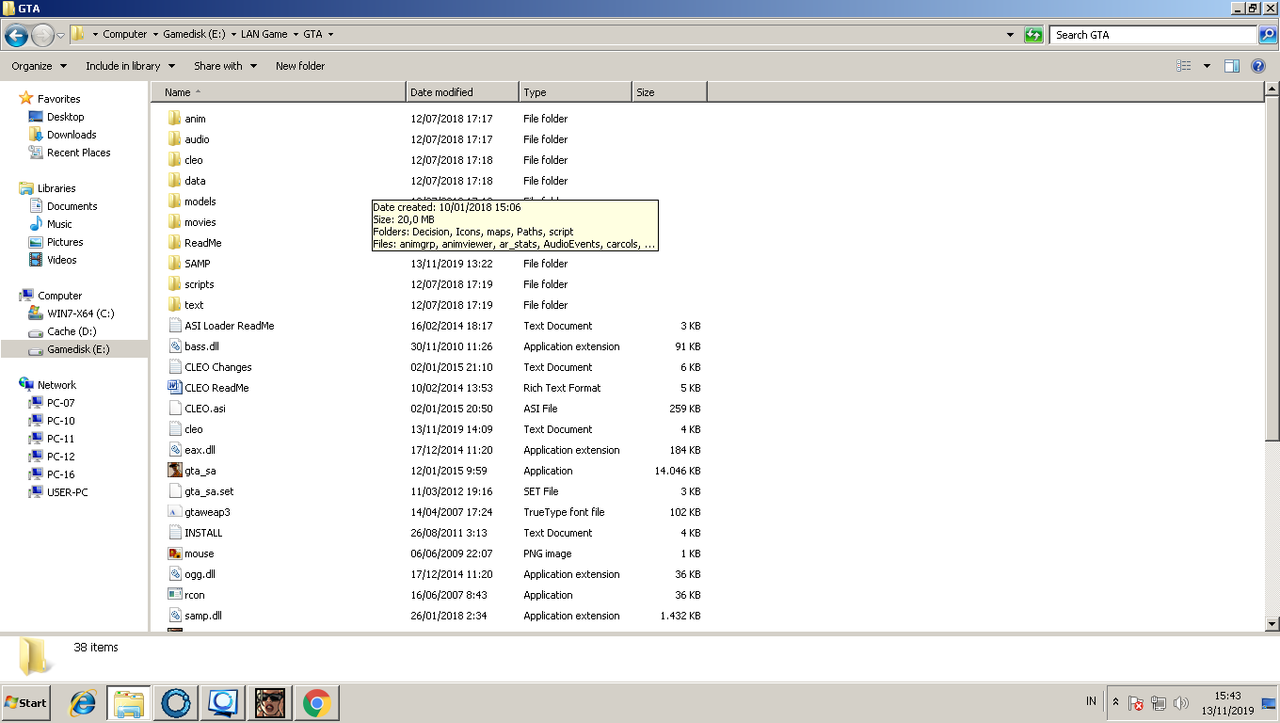The width and height of the screenshot is (1280, 723).
Task: Select PC-07 under Network
Action: click(60, 403)
